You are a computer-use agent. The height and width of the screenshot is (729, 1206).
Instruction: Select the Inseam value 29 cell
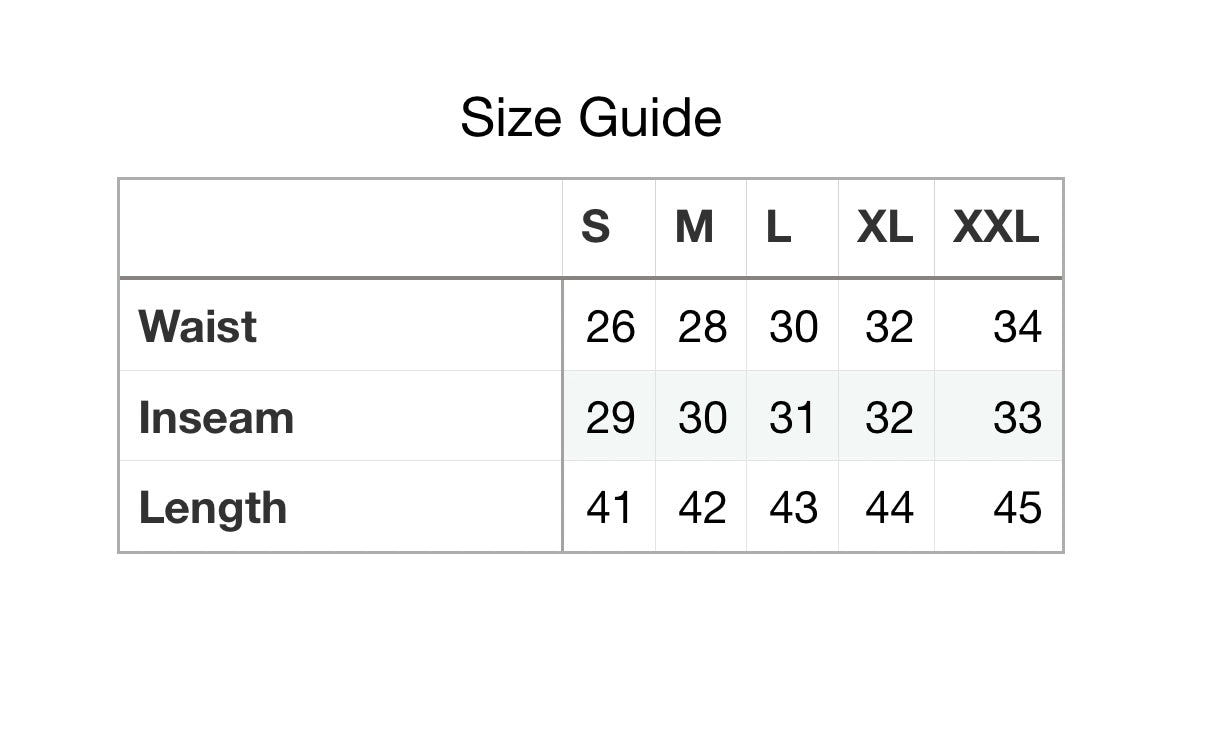[x=610, y=417]
